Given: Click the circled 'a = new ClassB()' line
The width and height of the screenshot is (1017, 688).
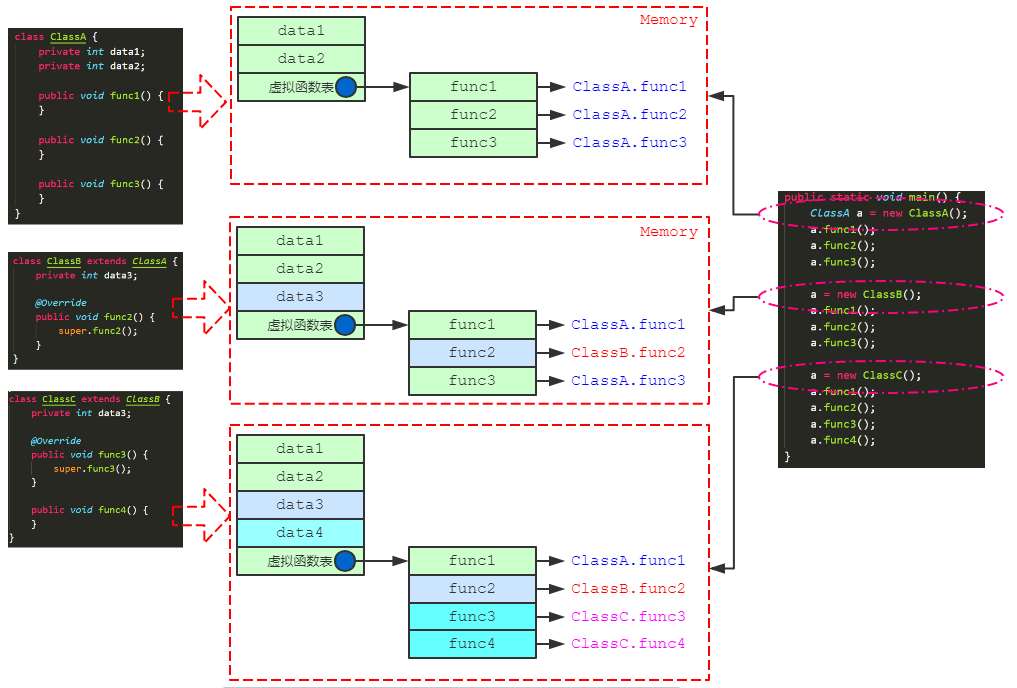Looking at the screenshot, I should point(866,295).
